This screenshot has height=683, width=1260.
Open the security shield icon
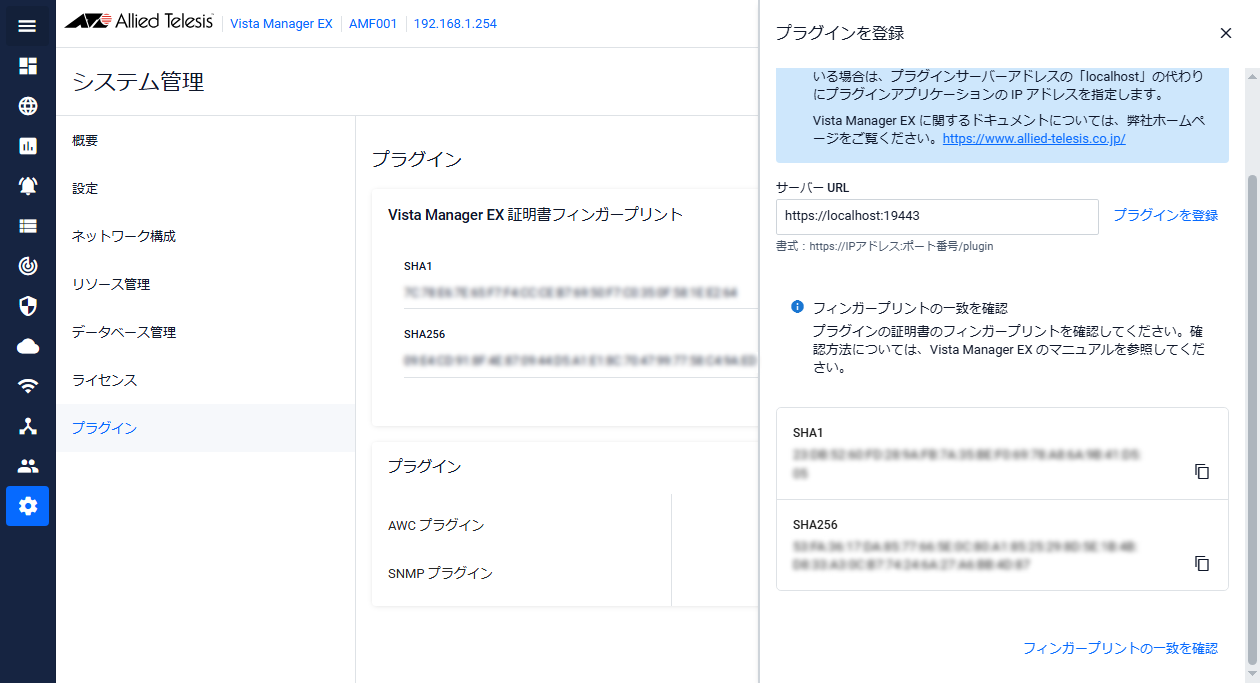27,306
